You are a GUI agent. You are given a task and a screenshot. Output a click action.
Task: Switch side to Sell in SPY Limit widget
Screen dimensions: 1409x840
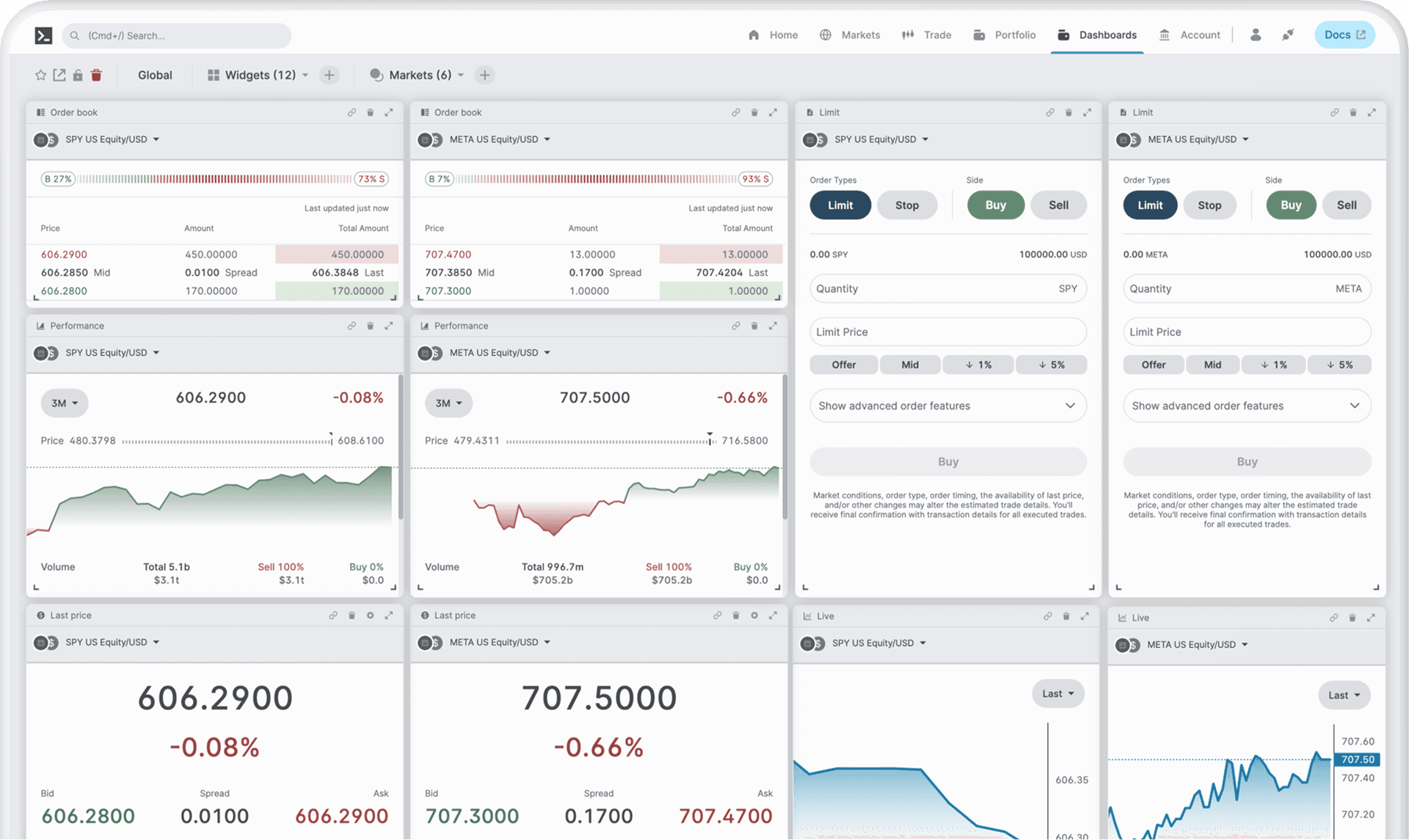coord(1058,205)
